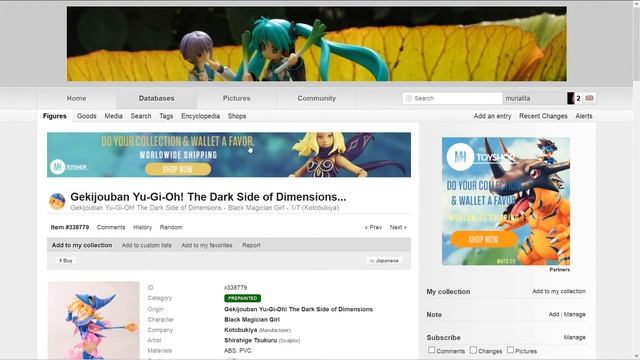The height and width of the screenshot is (360, 640).
Task: Open the Shirahige Tsukuru artist link
Action: 251,340
